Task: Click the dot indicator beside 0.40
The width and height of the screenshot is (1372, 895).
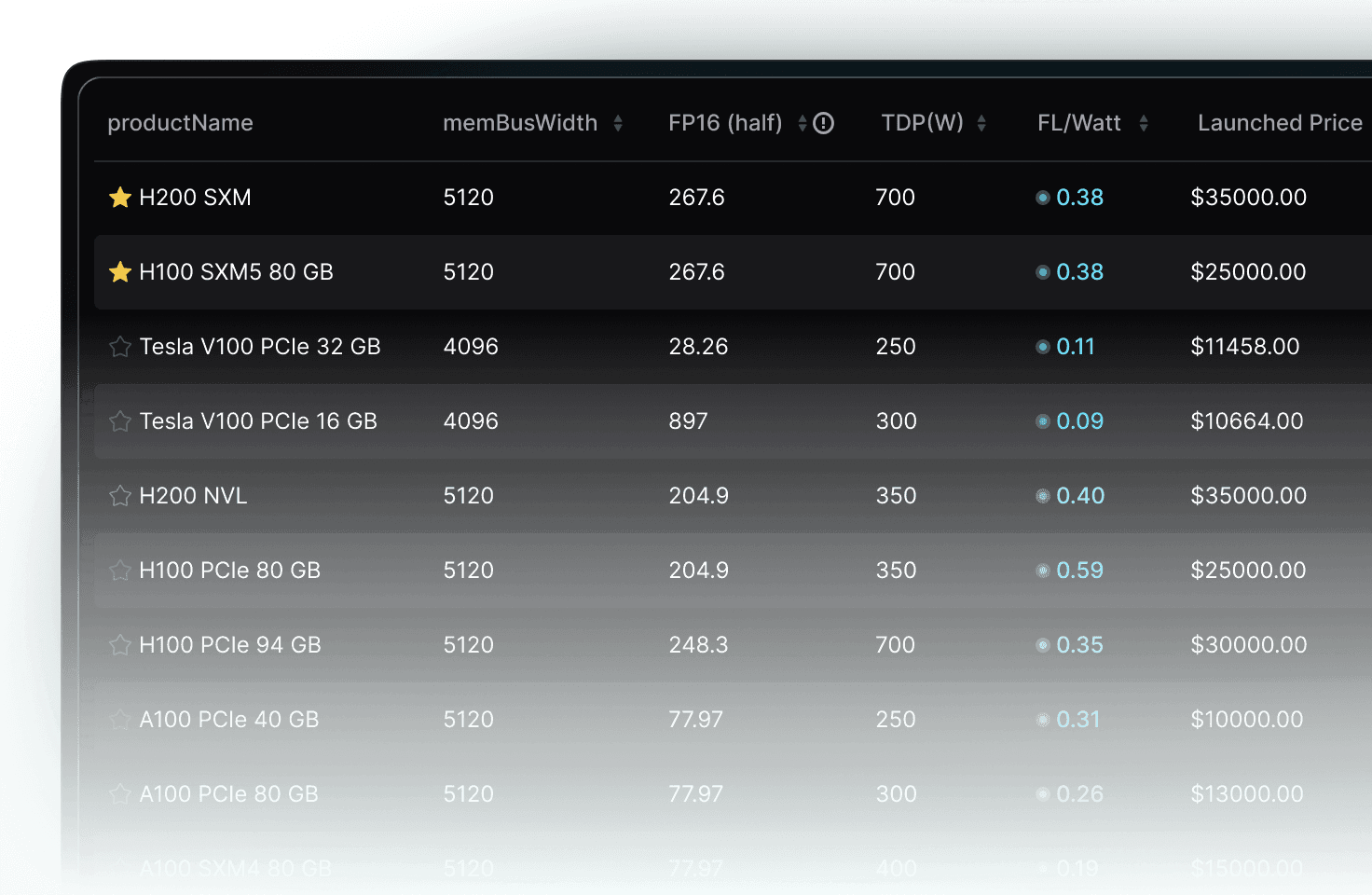Action: click(x=1043, y=496)
